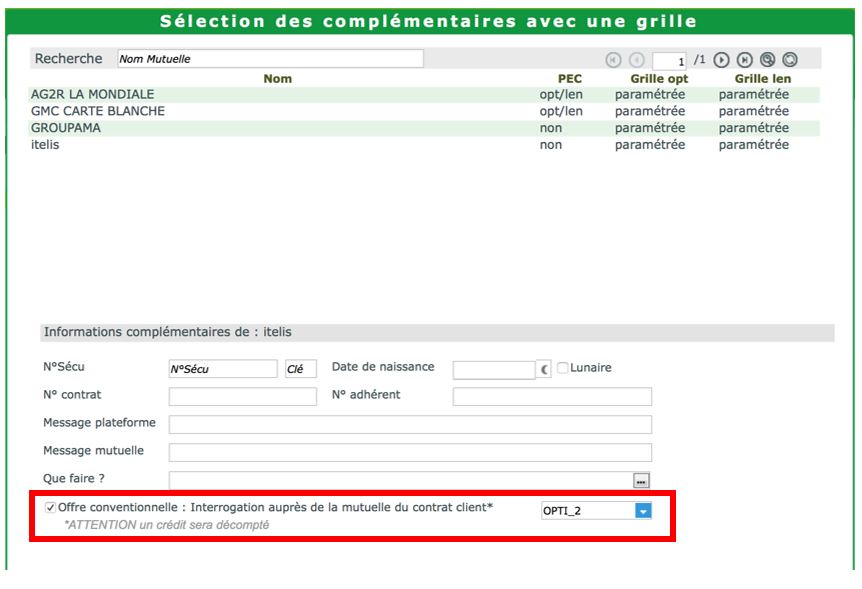The height and width of the screenshot is (589, 862).
Task: Click GMC CARTE BLANCHE Grille opt paramétrée
Action: [650, 111]
